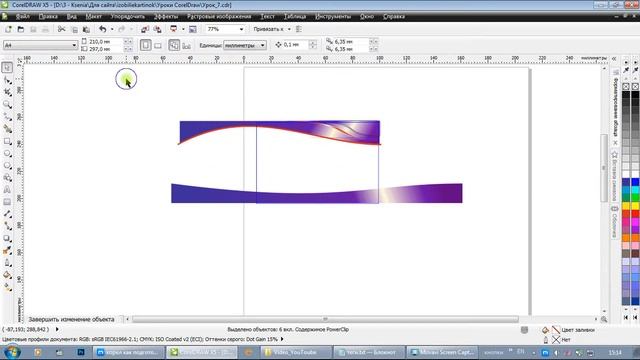Select the Table tool
Viewport: 640px width, 360px height.
7,202
